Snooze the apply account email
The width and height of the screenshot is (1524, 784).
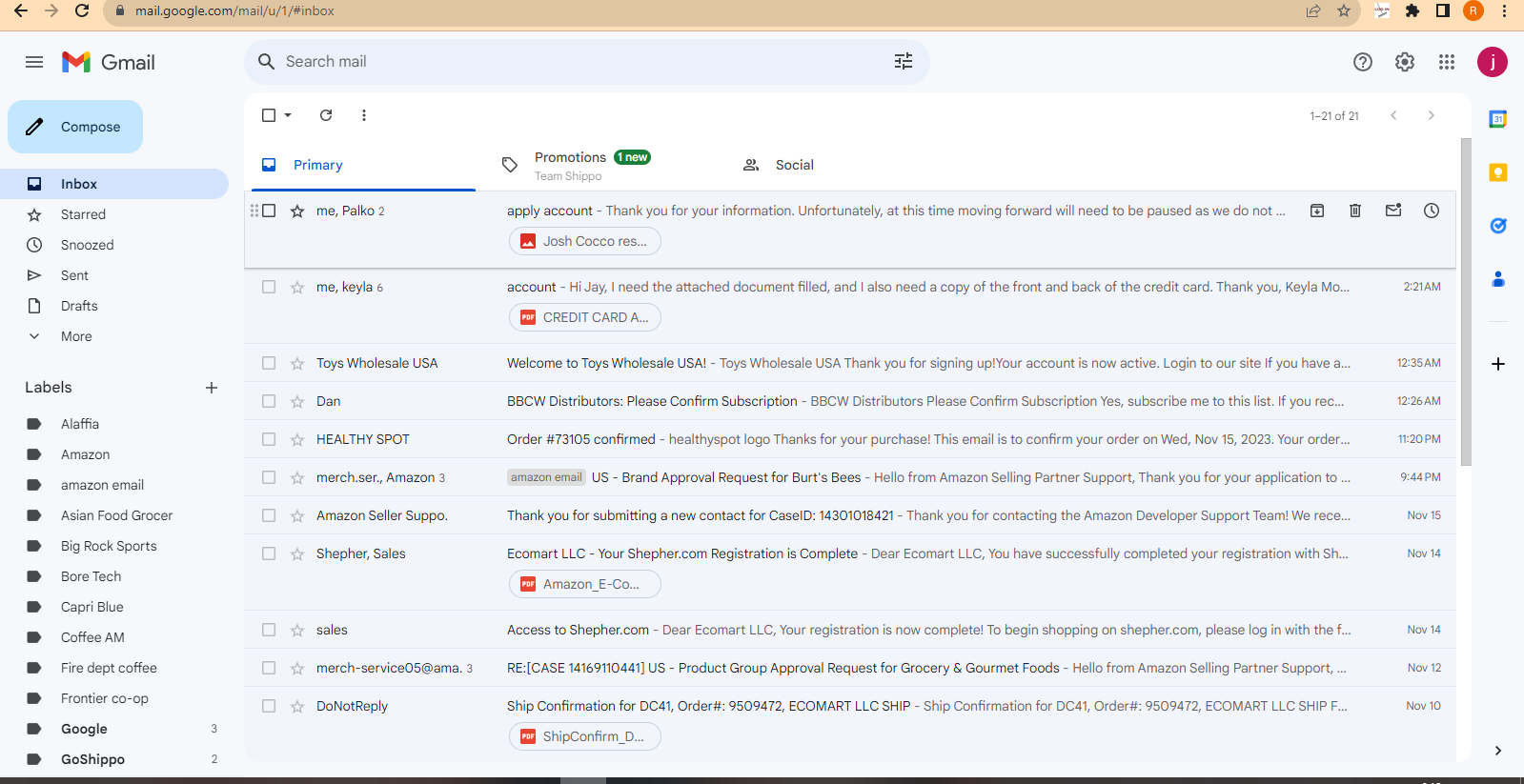coord(1432,211)
